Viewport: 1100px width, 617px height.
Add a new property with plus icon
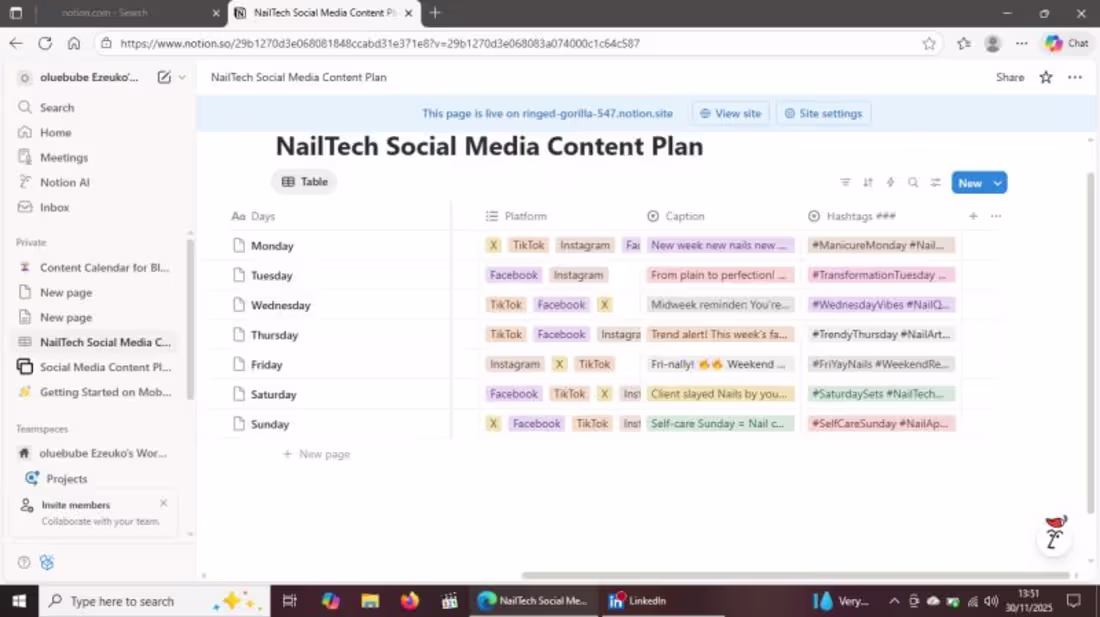pyautogui.click(x=973, y=216)
